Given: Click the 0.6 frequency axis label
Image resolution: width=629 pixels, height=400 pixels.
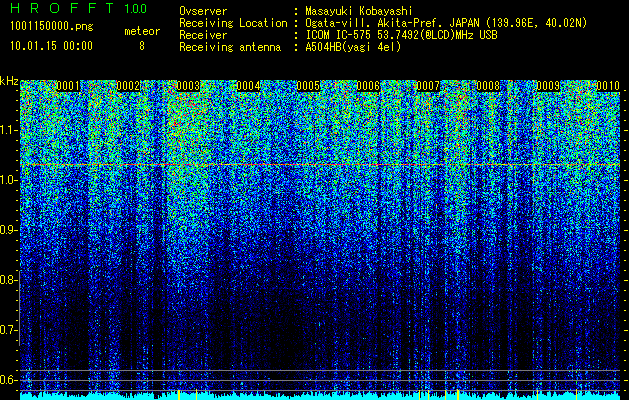Looking at the screenshot, I should 8,380.
